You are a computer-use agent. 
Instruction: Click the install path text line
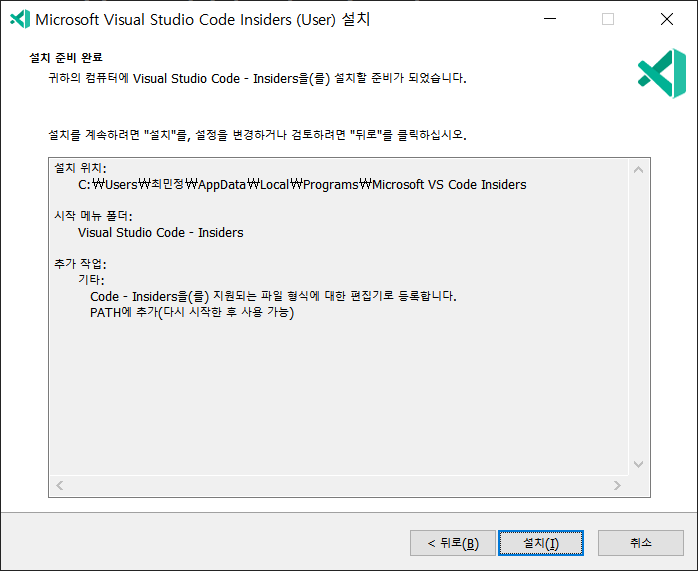302,184
